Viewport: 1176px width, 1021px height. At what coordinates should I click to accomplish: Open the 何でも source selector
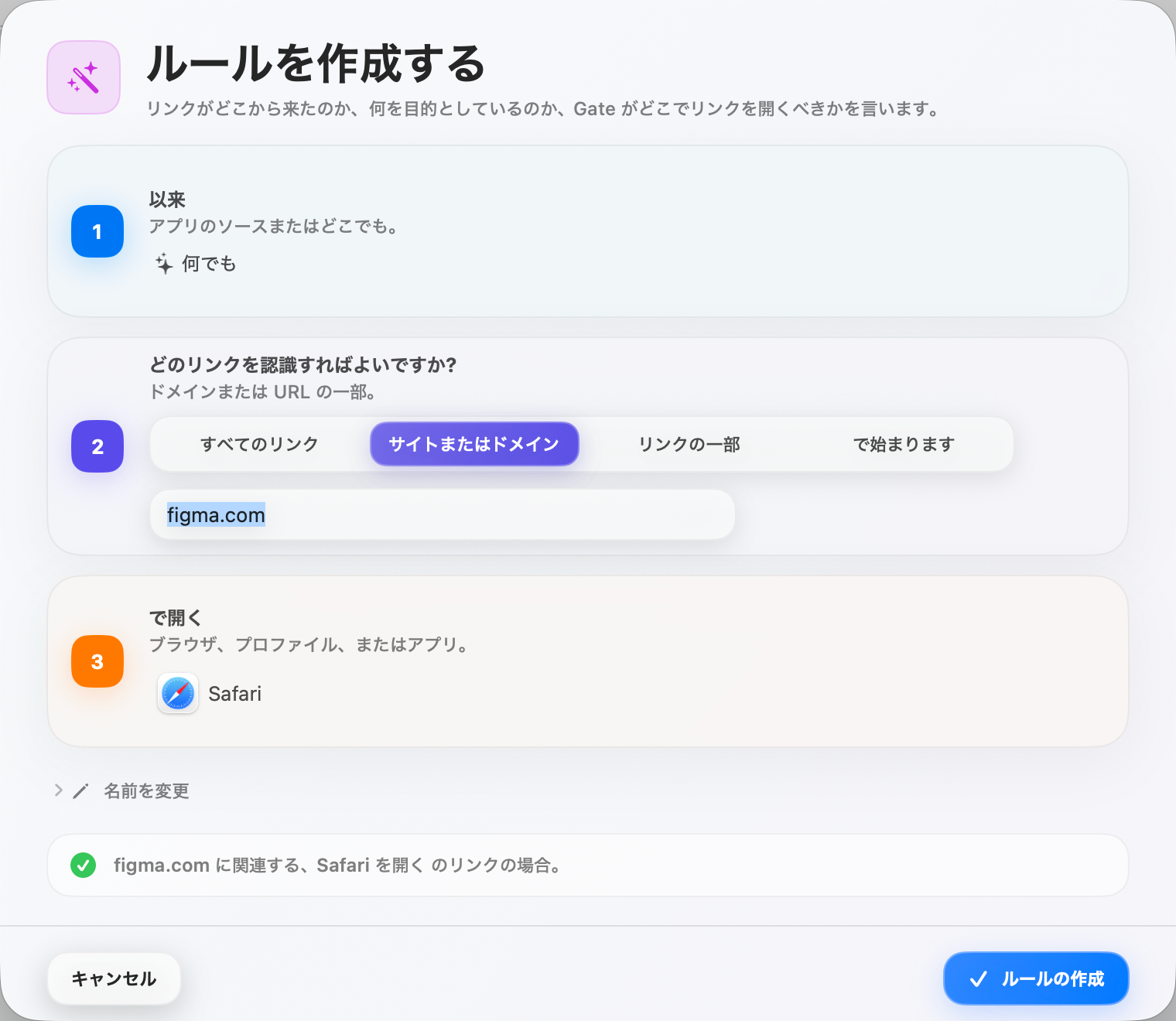197,264
